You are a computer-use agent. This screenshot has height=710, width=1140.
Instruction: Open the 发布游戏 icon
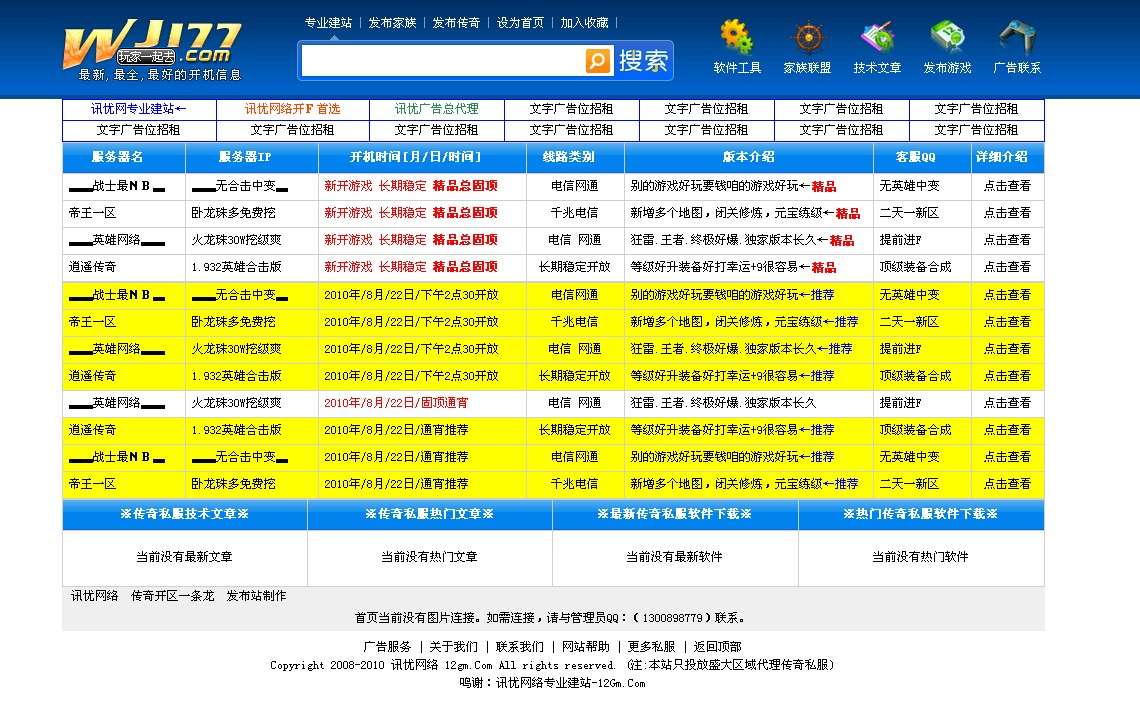(946, 38)
